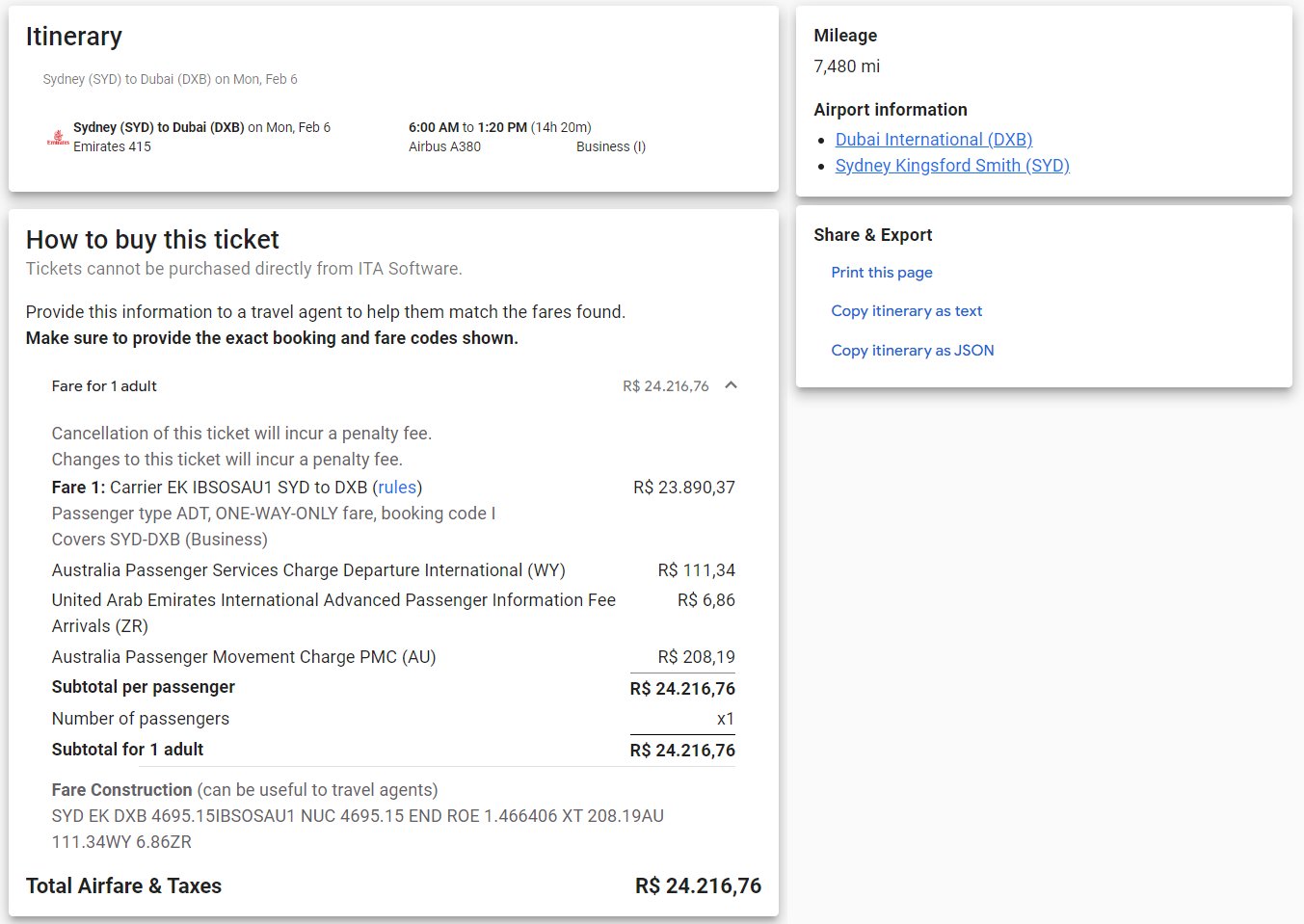Click the 6:00 AM to 1:20 PM time
This screenshot has width=1304, height=924.
[467, 127]
